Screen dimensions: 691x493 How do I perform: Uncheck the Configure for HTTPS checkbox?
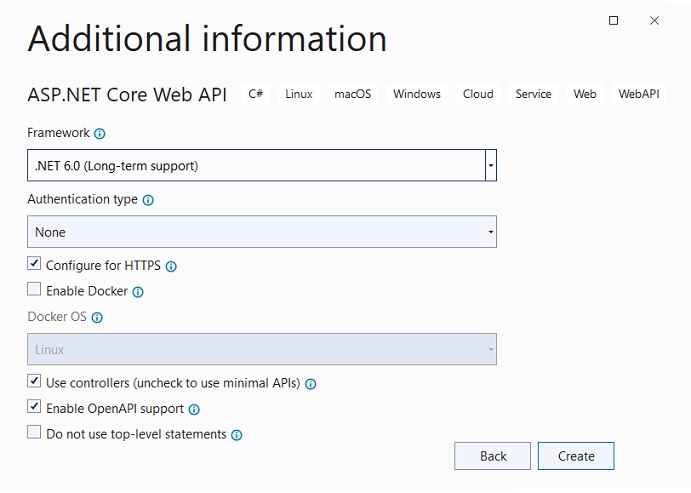(x=34, y=265)
